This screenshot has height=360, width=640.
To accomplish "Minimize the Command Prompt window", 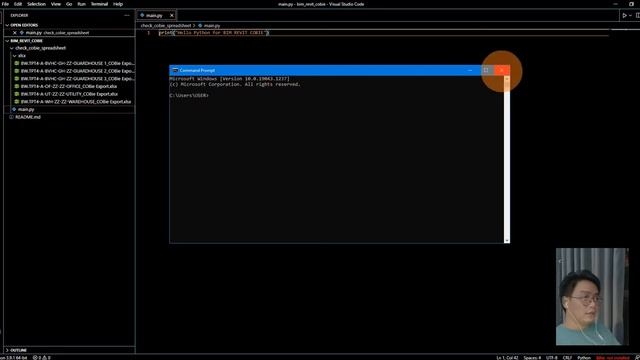I will click(x=470, y=70).
